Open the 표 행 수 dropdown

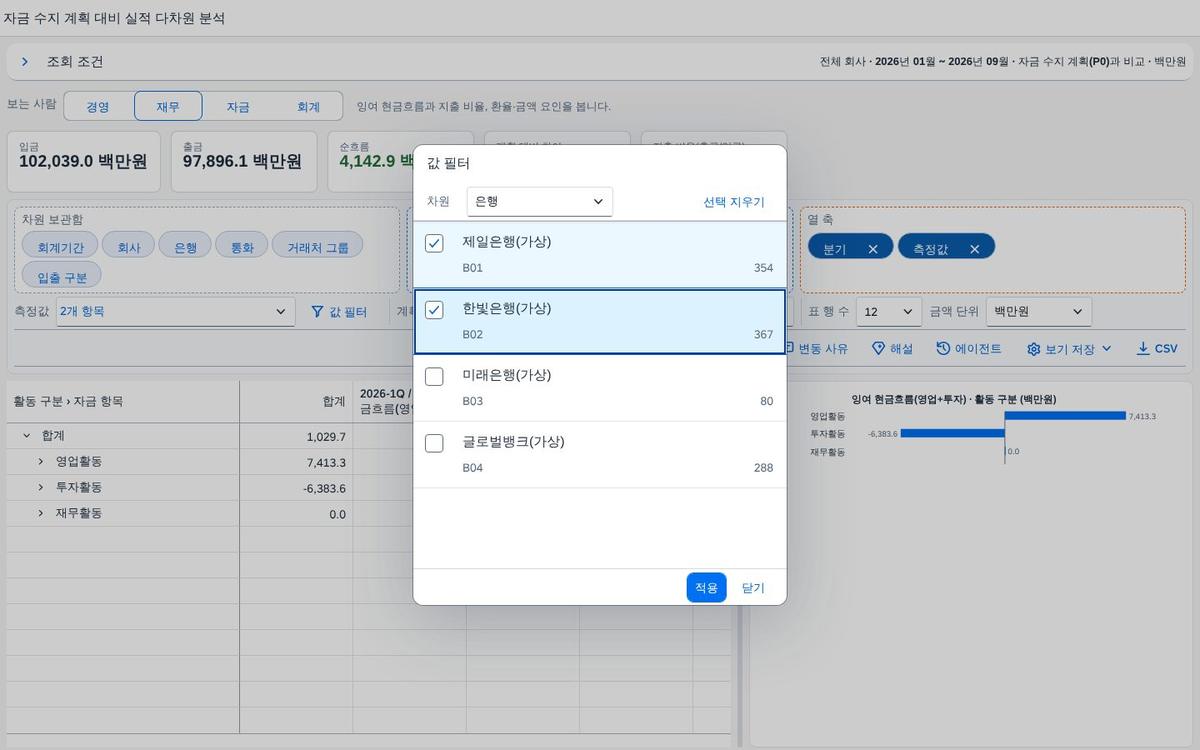(889, 312)
